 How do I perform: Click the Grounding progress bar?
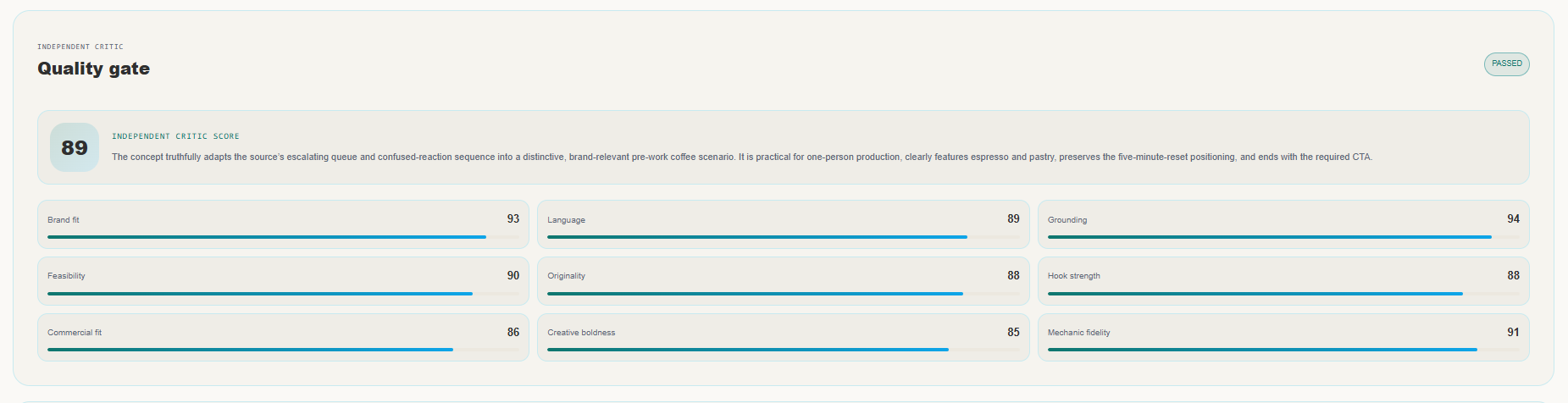1283,237
